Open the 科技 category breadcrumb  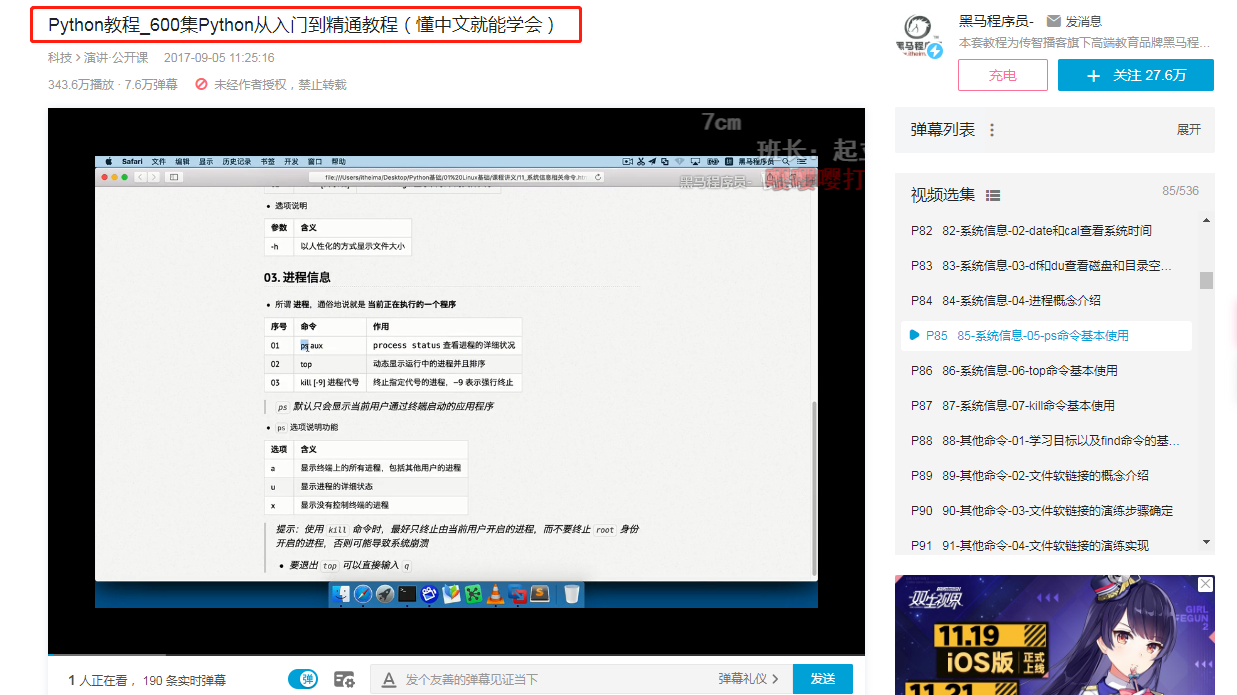[x=60, y=58]
